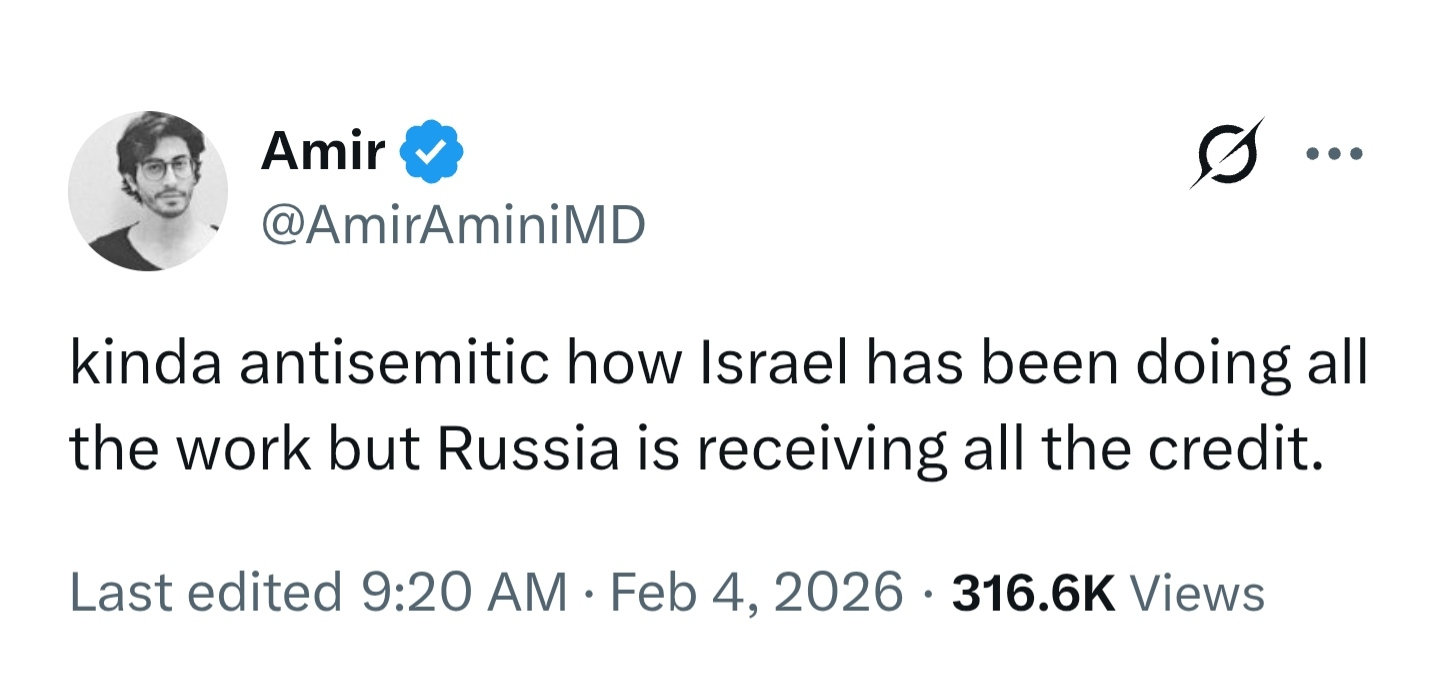Open Amir's profile picture
Viewport: 1440px width, 680px height.
[x=148, y=191]
